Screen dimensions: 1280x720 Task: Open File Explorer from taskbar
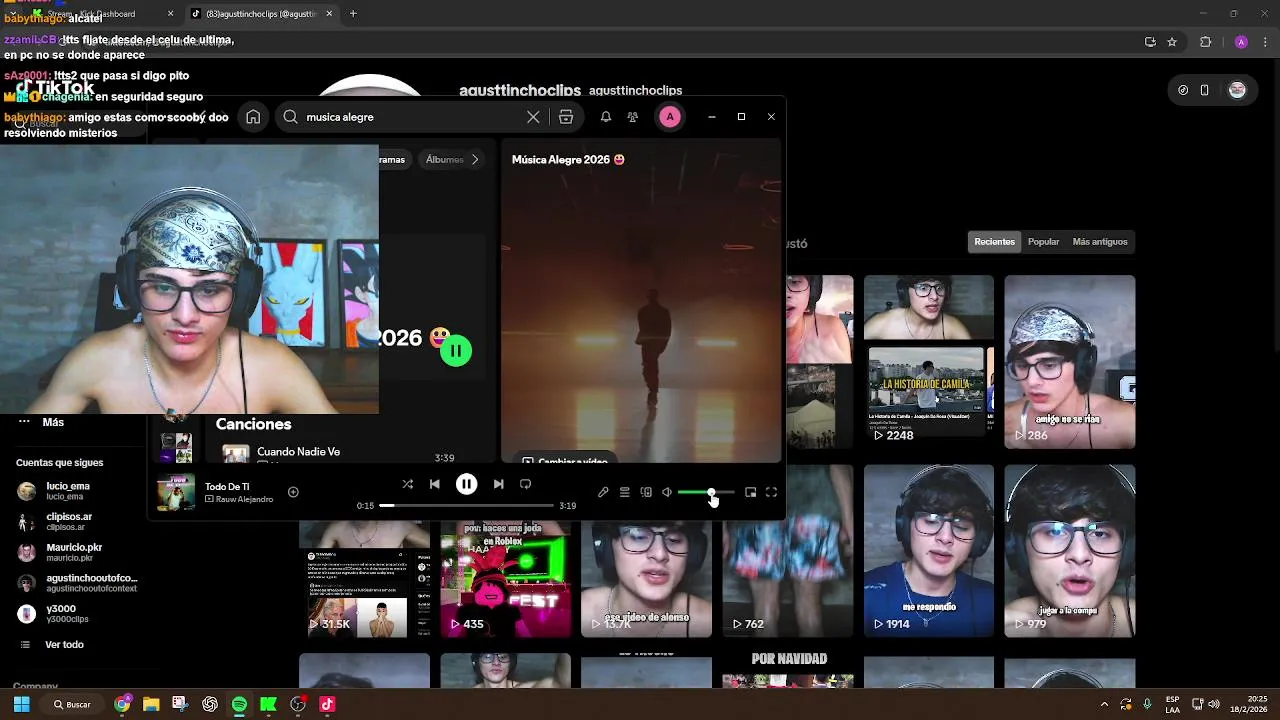pyautogui.click(x=151, y=704)
